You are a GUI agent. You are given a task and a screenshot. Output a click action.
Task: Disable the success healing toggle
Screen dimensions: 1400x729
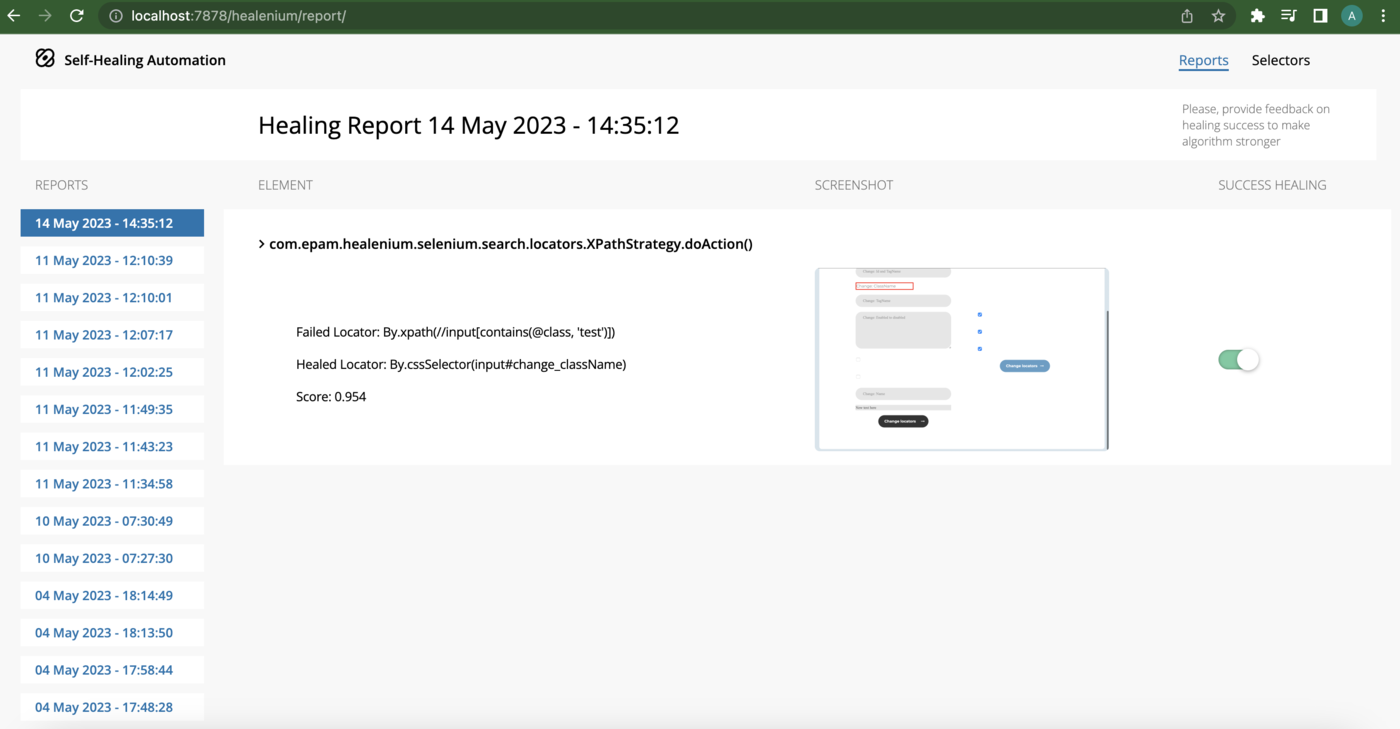coord(1239,359)
